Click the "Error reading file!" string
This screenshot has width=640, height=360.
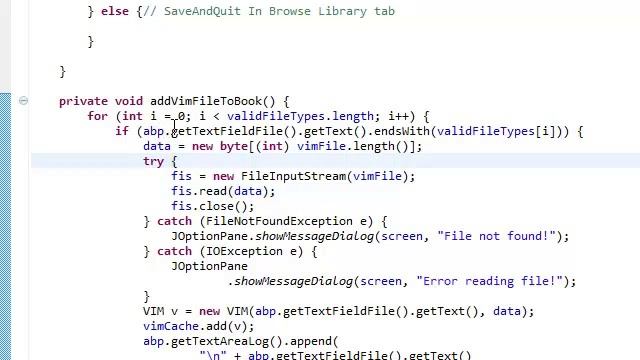pos(489,282)
